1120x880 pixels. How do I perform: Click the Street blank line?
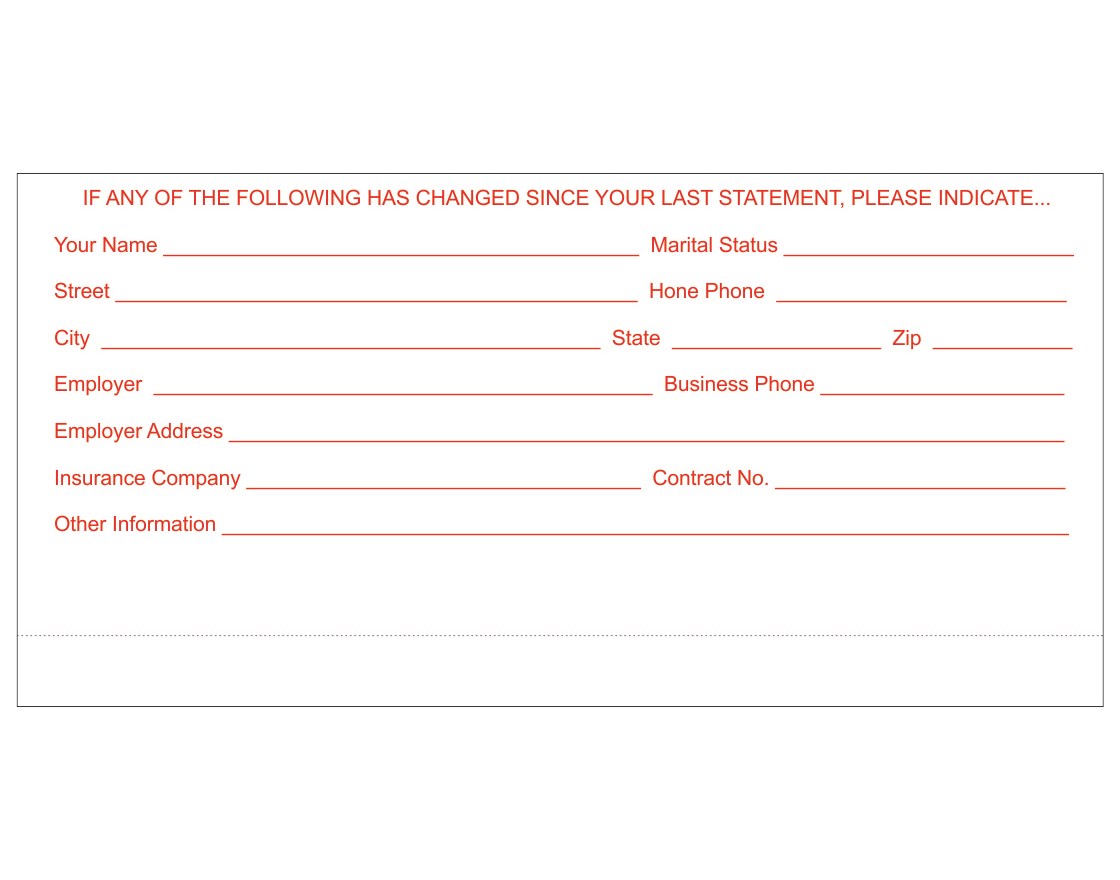(376, 301)
